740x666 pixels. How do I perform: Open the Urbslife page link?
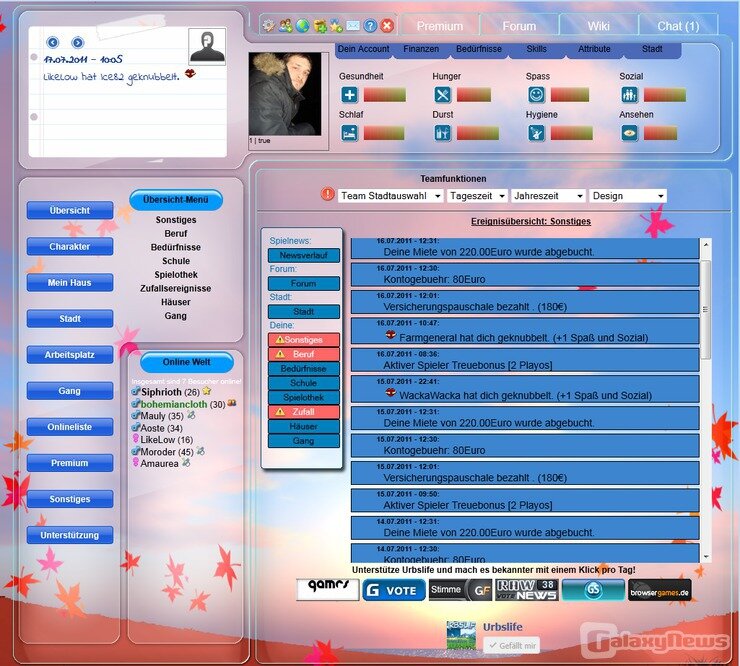pos(503,627)
